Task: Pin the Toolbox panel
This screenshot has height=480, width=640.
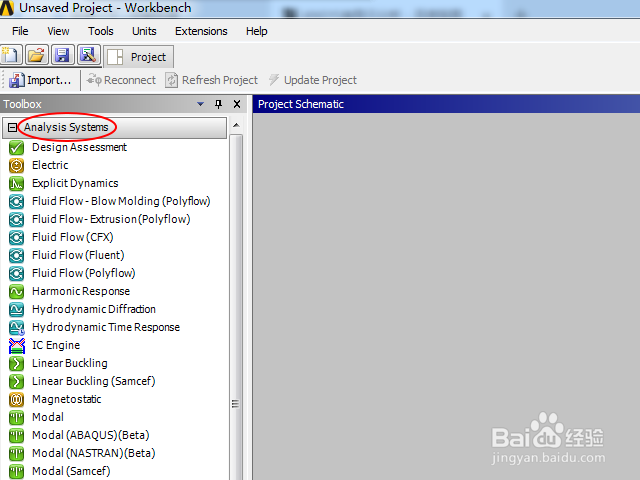Action: point(218,104)
